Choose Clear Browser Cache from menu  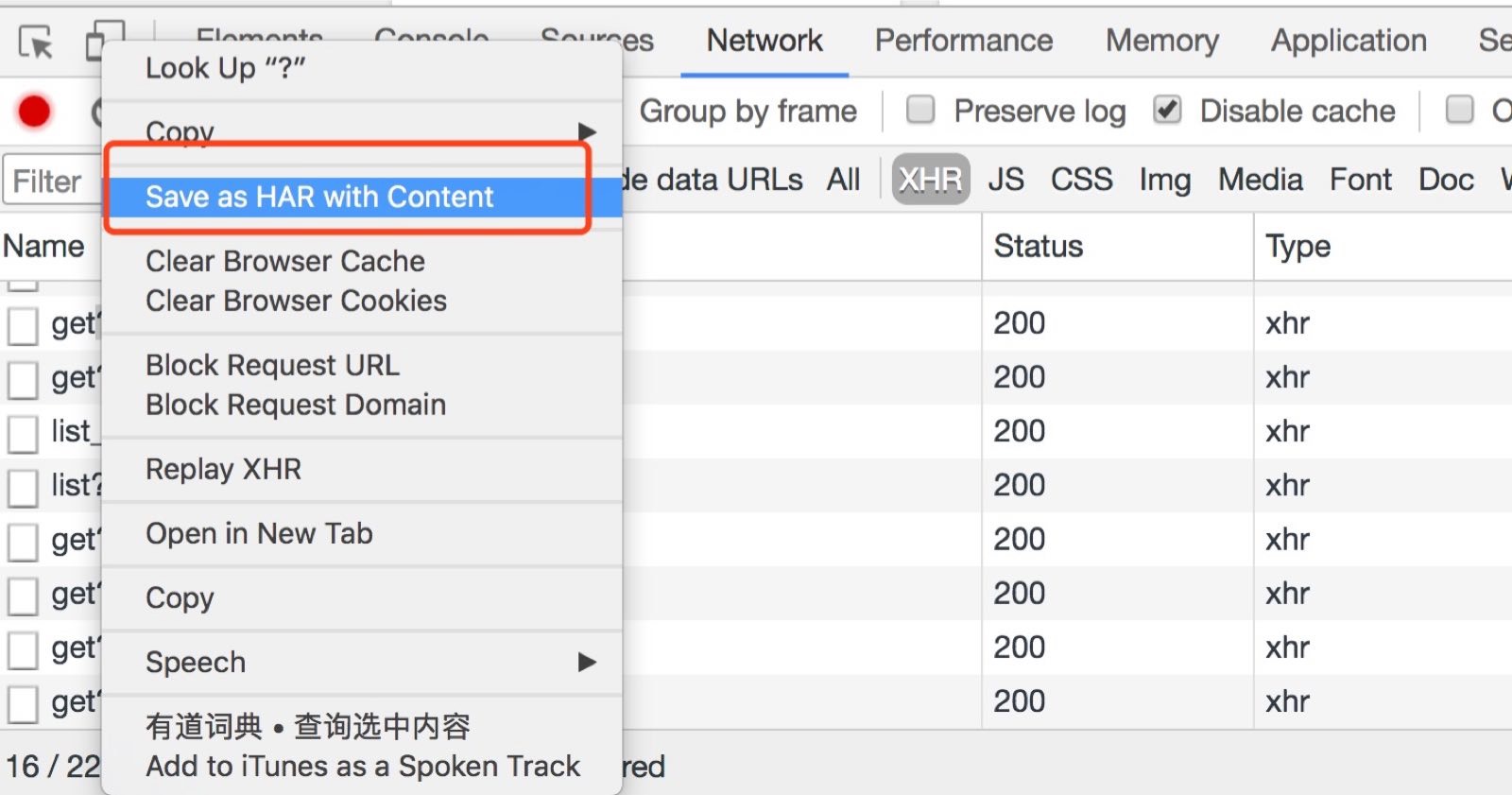(x=284, y=261)
